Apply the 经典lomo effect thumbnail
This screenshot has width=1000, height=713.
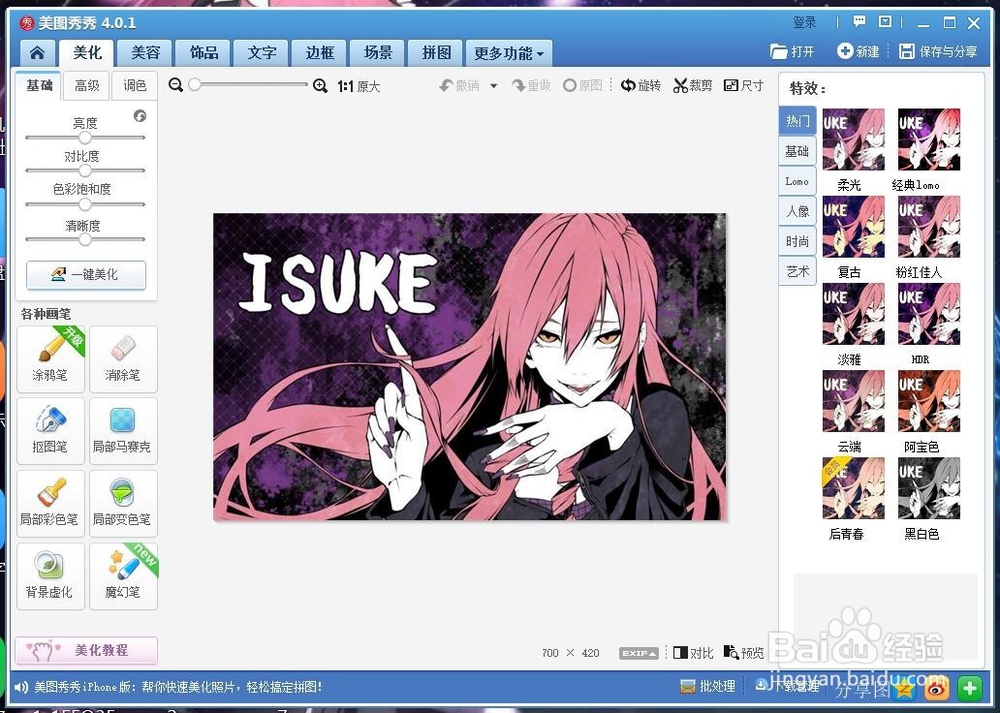tap(929, 140)
